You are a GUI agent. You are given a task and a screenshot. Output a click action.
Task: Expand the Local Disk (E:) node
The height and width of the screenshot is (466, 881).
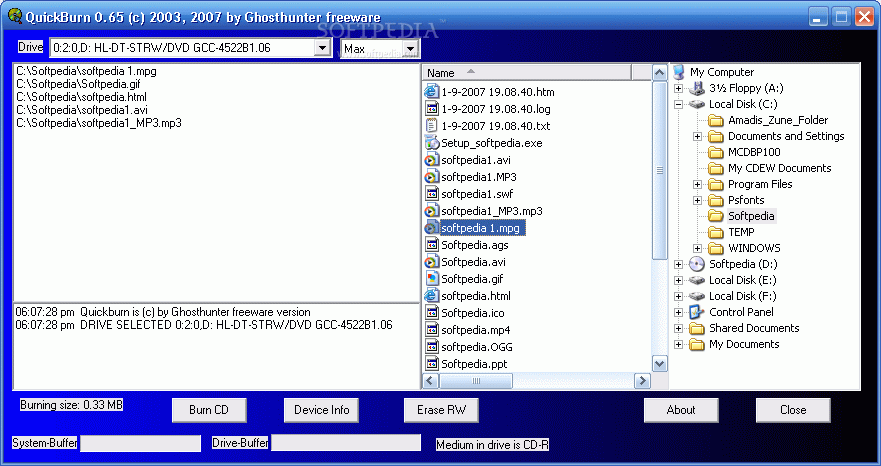pos(678,280)
